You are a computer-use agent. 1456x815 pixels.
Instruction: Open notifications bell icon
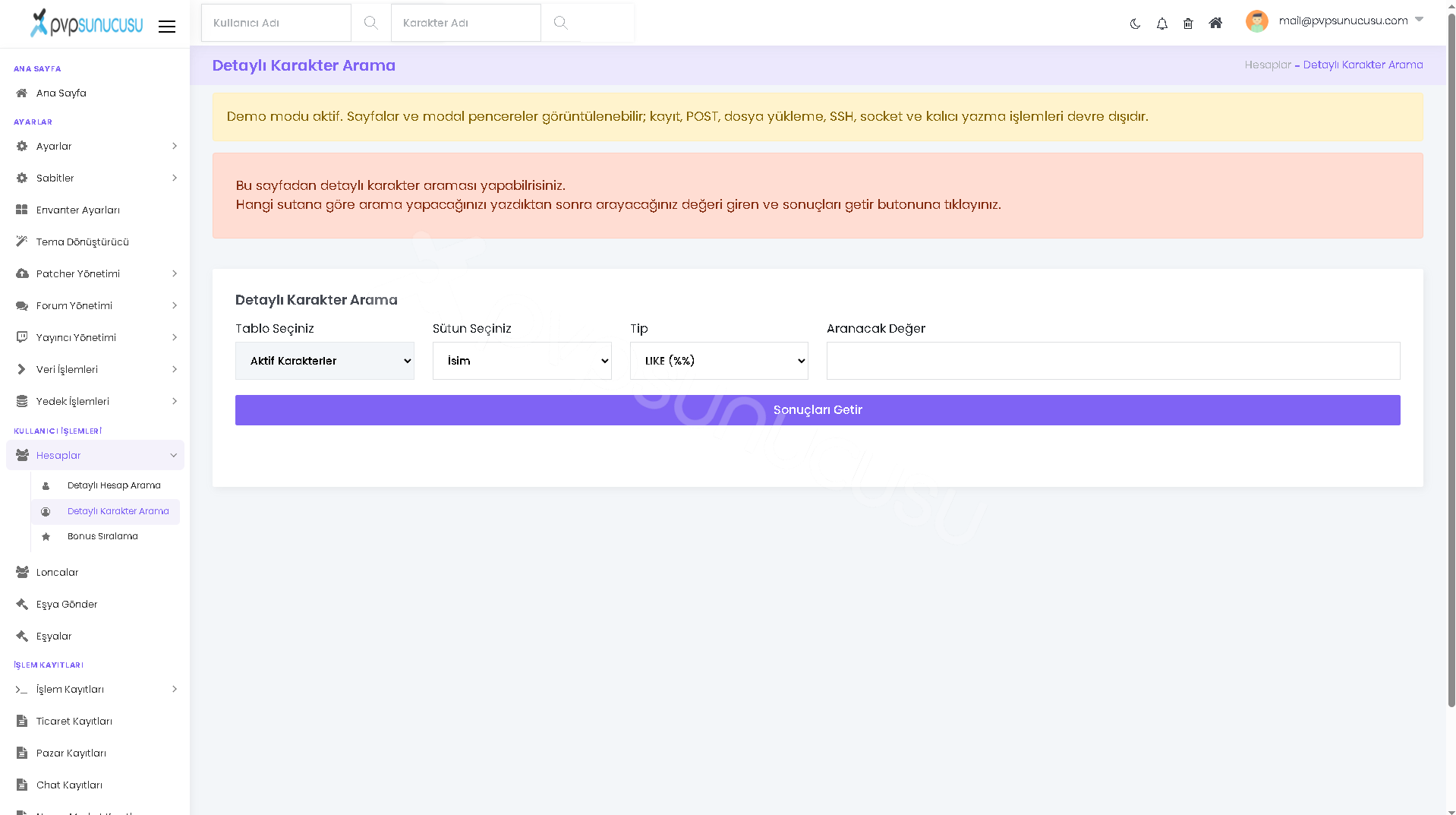pyautogui.click(x=1161, y=24)
